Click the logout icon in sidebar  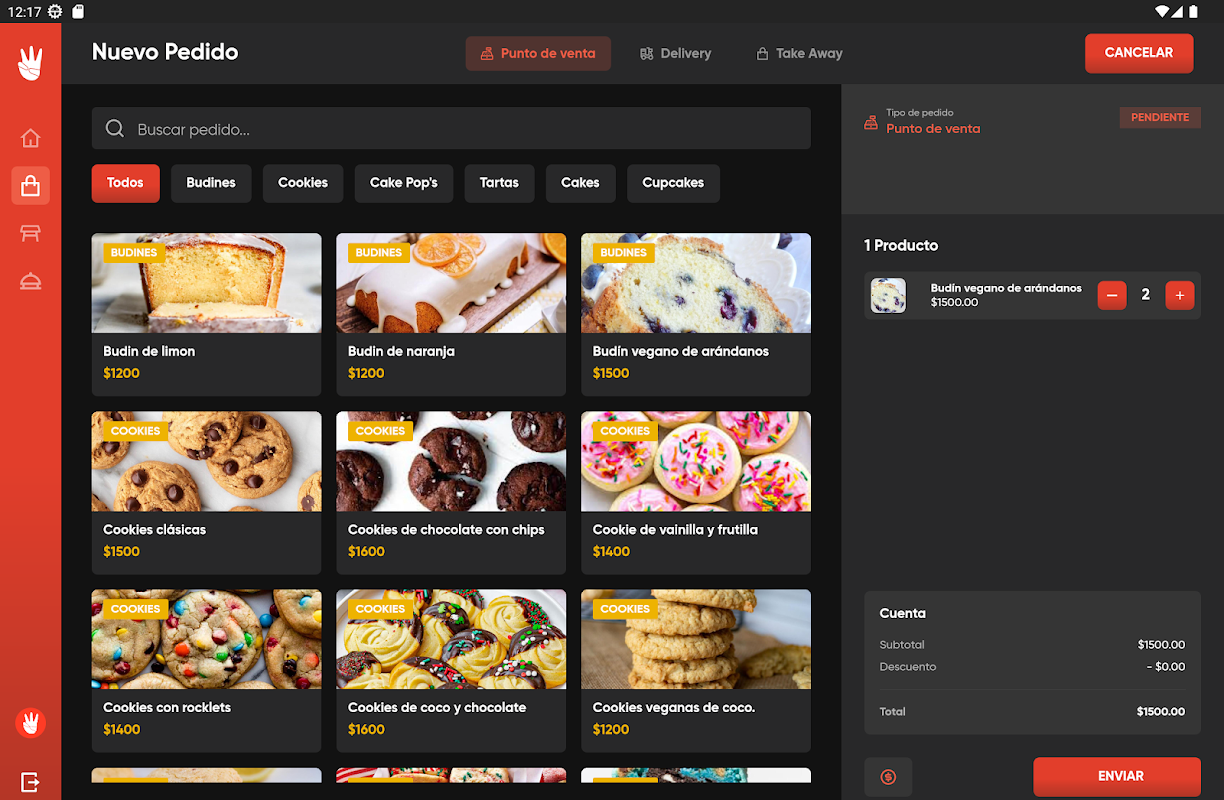click(x=30, y=781)
